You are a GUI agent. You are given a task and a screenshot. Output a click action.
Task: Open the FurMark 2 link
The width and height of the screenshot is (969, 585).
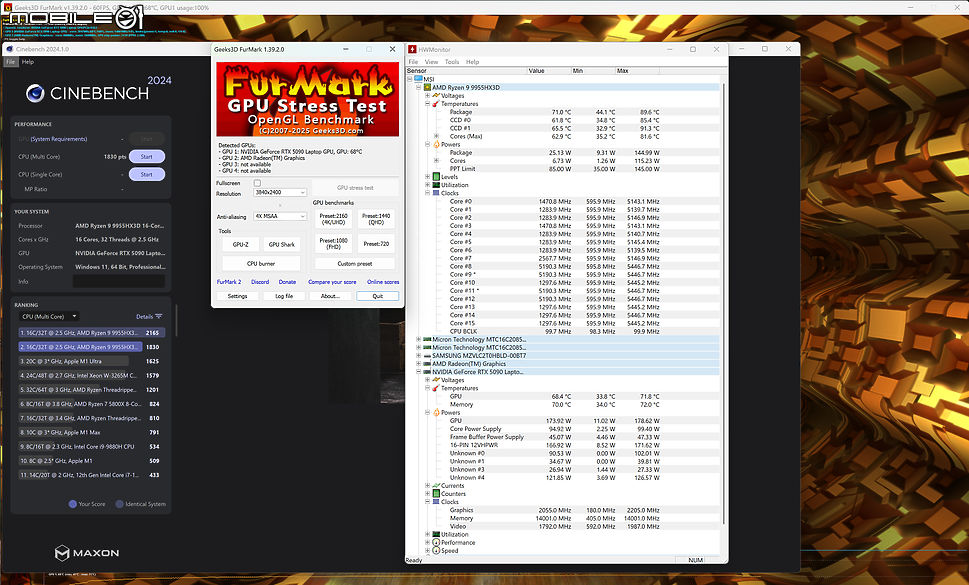click(x=229, y=282)
